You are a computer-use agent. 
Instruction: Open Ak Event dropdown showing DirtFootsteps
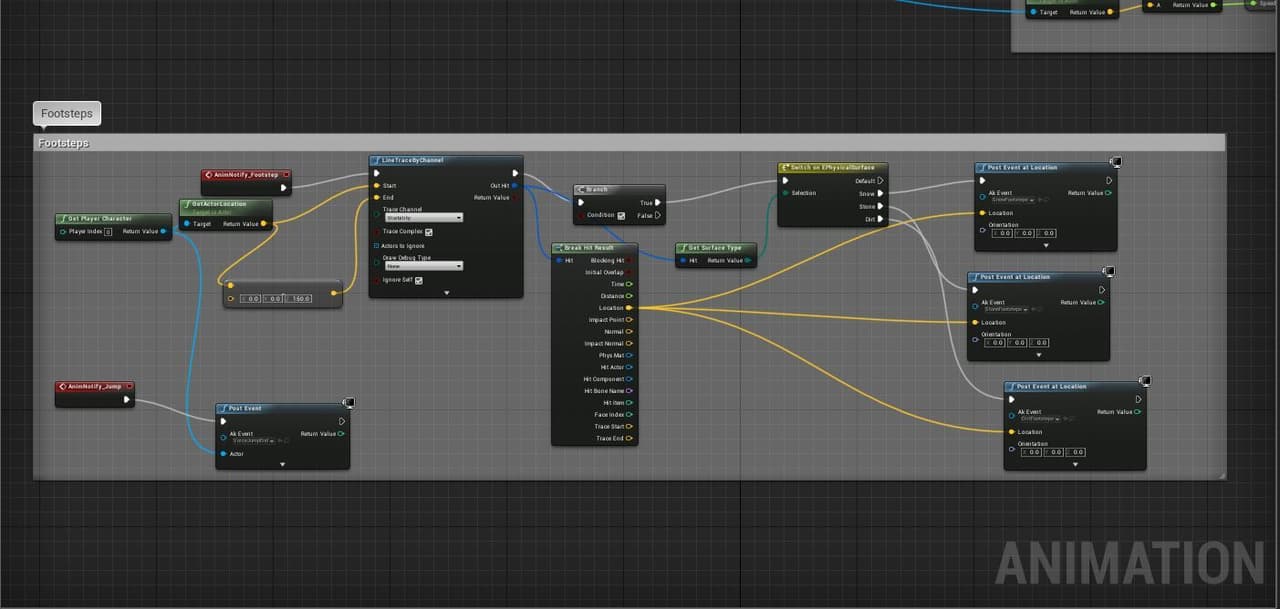pyautogui.click(x=1040, y=418)
